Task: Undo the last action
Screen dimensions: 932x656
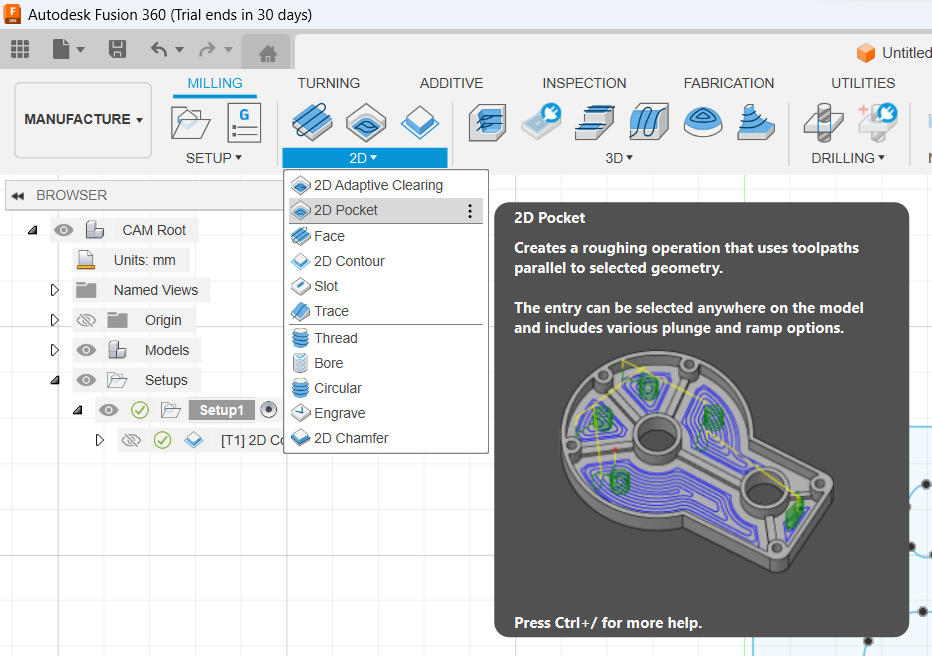Action: (159, 49)
